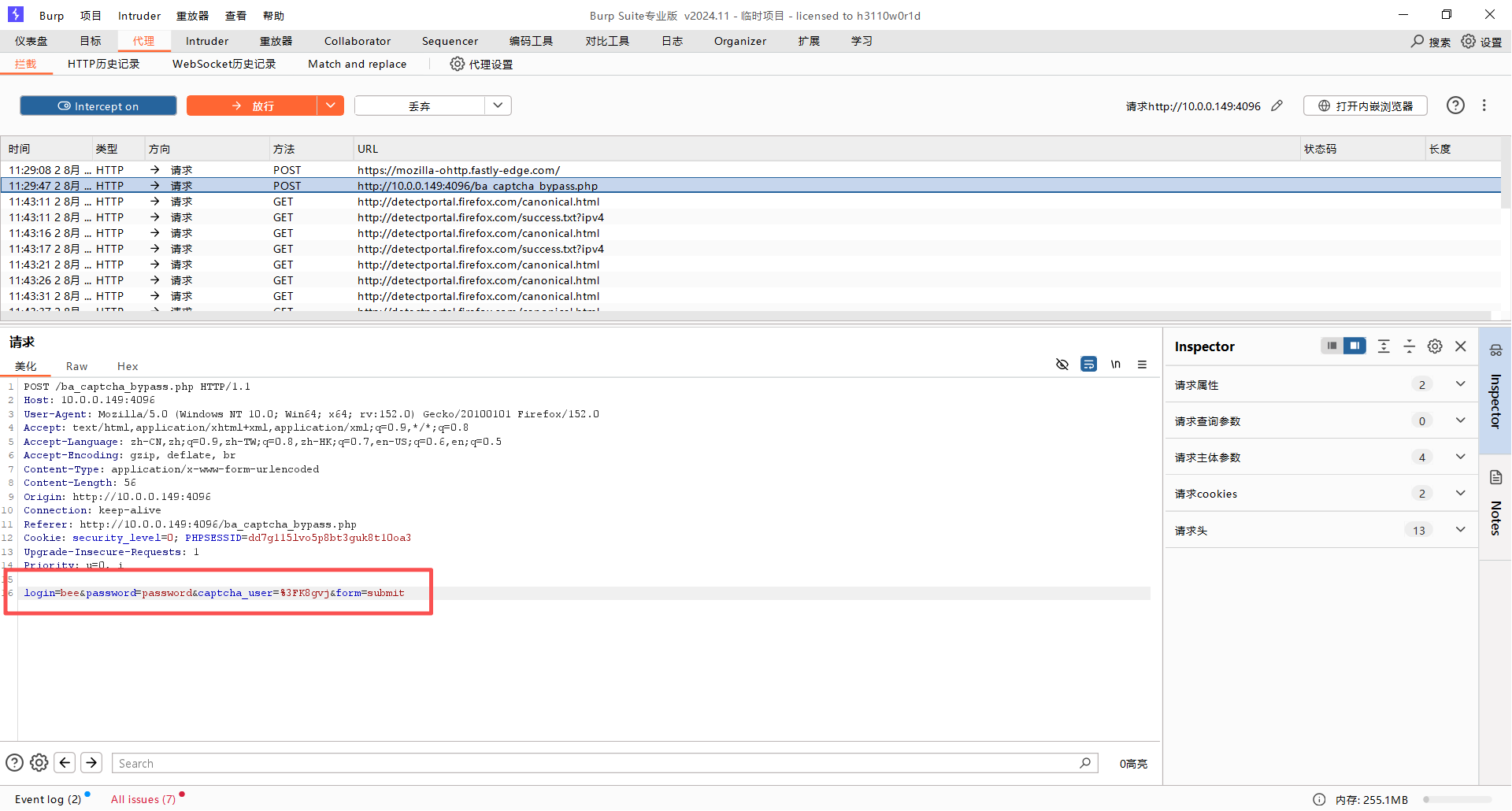Viewport: 1512px width, 811px height.
Task: Click 打开内嵌浏览器 button
Action: (1366, 106)
